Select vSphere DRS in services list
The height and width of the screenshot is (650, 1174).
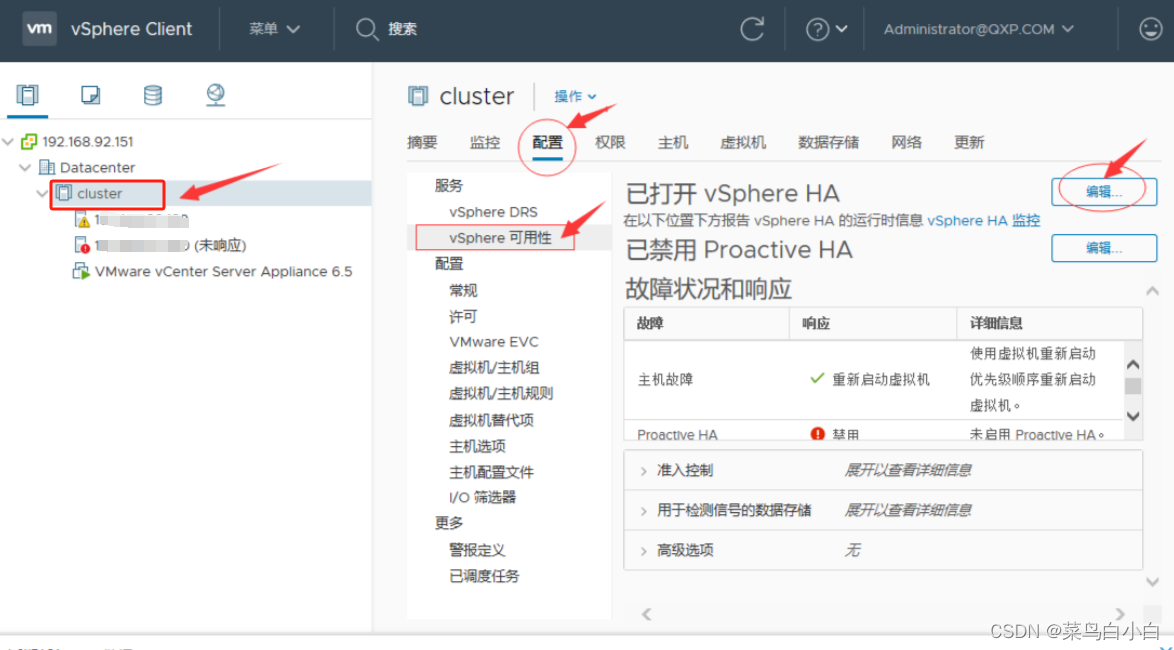(493, 212)
